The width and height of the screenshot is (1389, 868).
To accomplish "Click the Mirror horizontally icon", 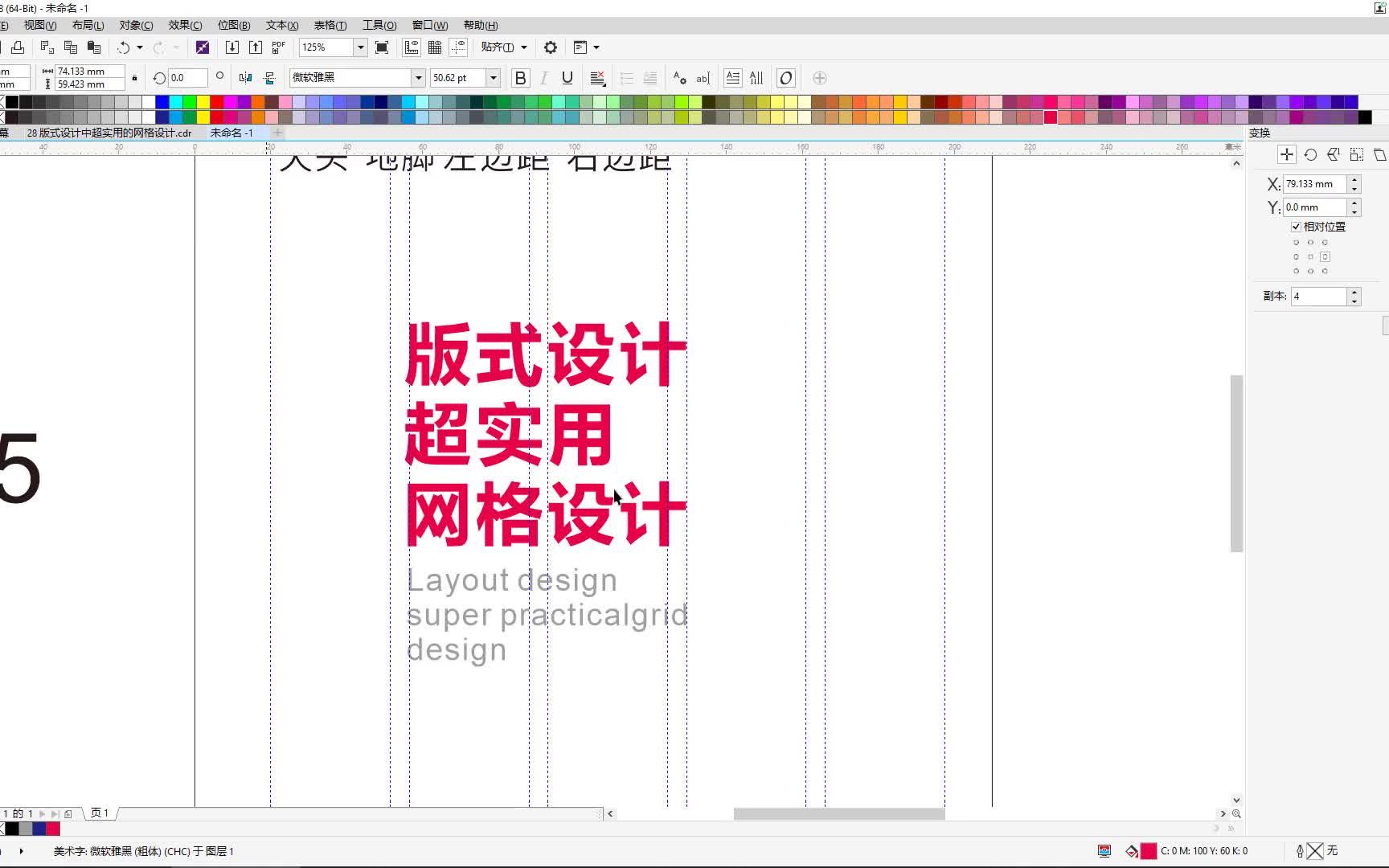I will [x=246, y=78].
